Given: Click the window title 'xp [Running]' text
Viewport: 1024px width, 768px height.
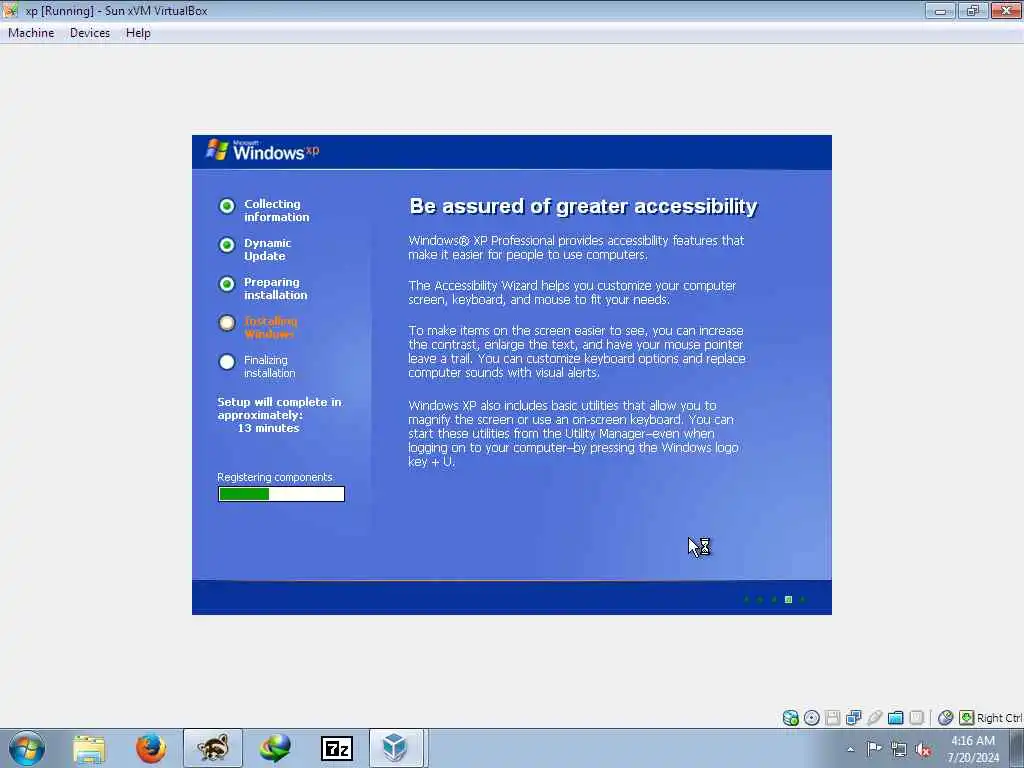Looking at the screenshot, I should pyautogui.click(x=59, y=11).
